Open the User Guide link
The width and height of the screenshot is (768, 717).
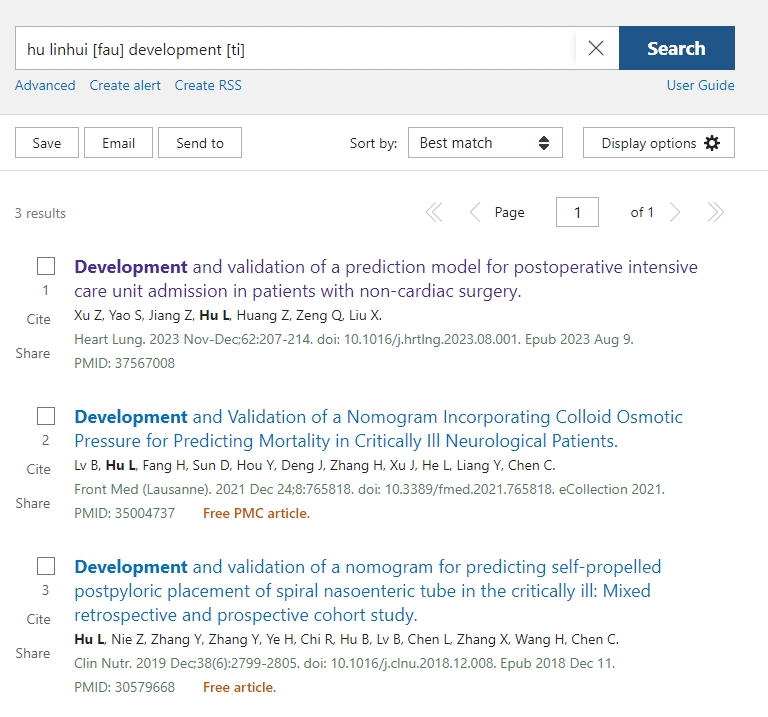[x=700, y=85]
